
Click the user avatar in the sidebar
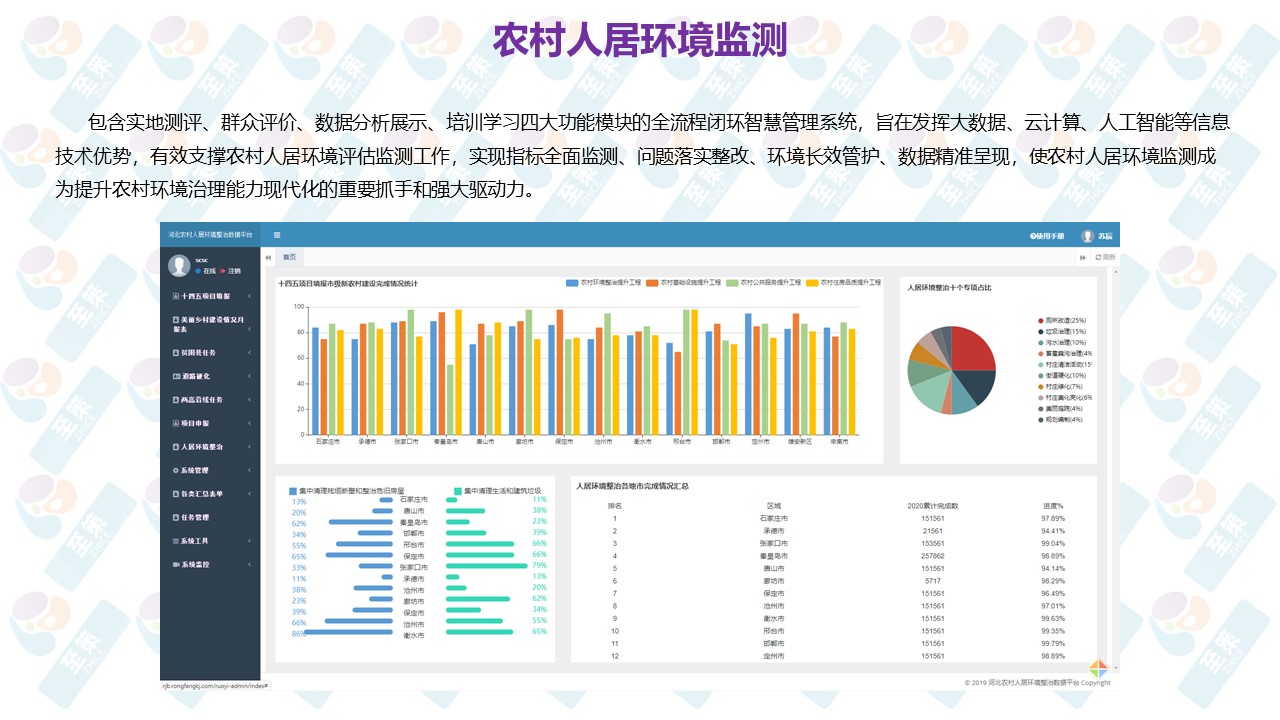pos(179,265)
